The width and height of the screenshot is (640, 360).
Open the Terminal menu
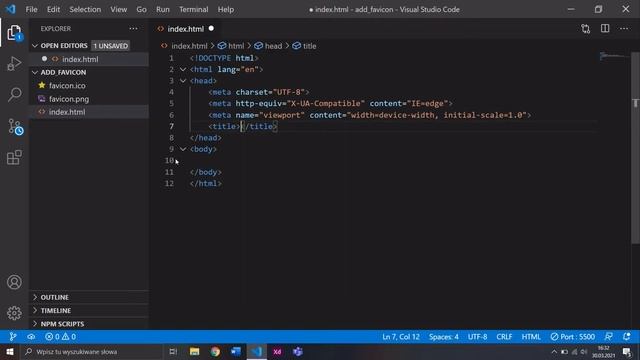(193, 9)
